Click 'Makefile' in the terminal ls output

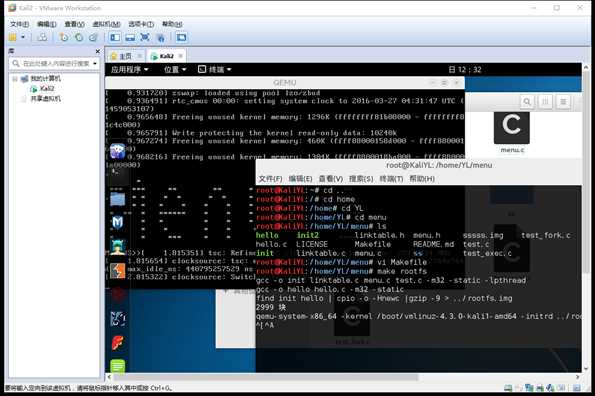[373, 244]
